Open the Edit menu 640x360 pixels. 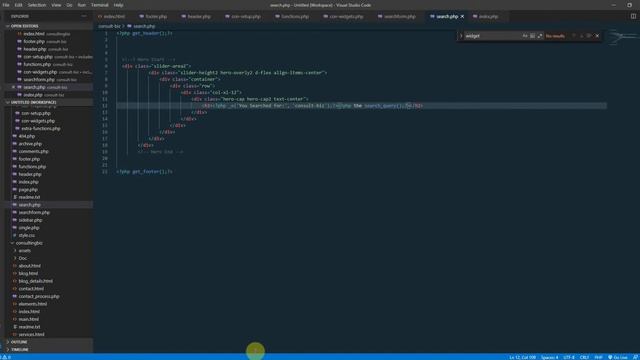(18, 5)
